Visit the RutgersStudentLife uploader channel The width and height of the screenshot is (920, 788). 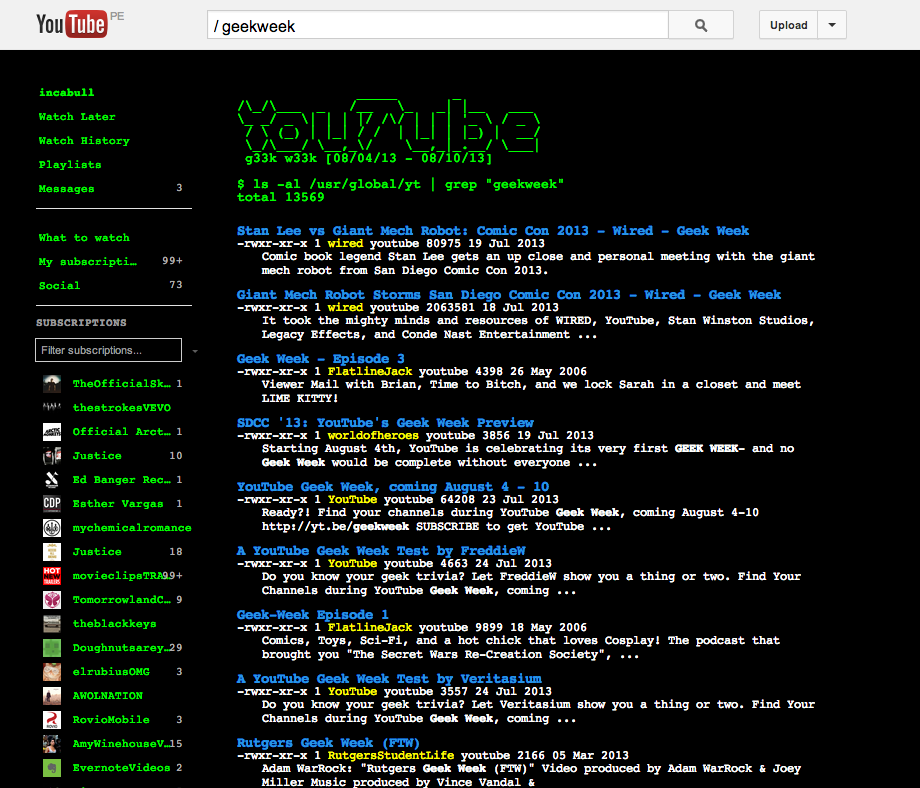(x=391, y=755)
